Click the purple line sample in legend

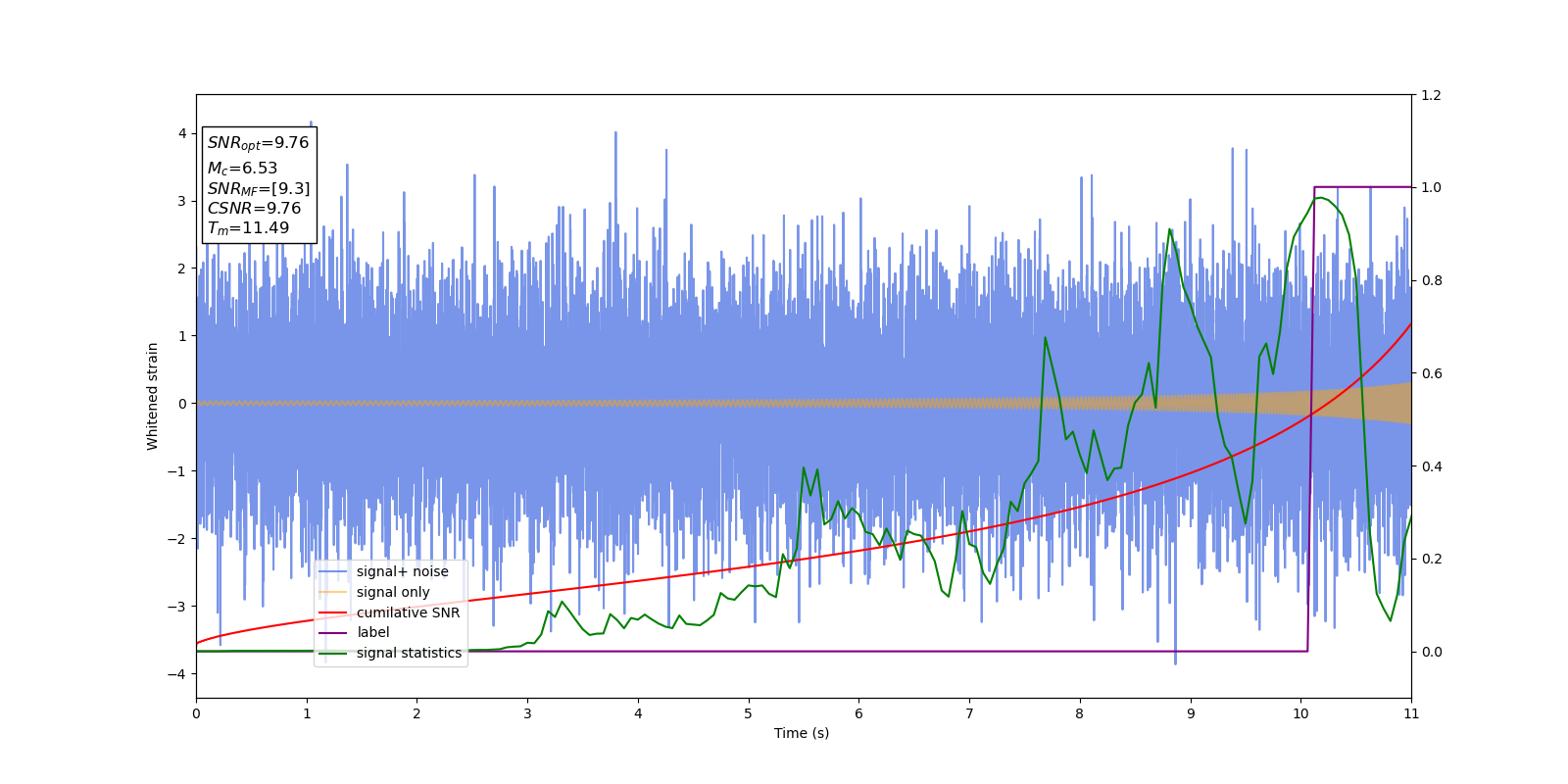(333, 633)
